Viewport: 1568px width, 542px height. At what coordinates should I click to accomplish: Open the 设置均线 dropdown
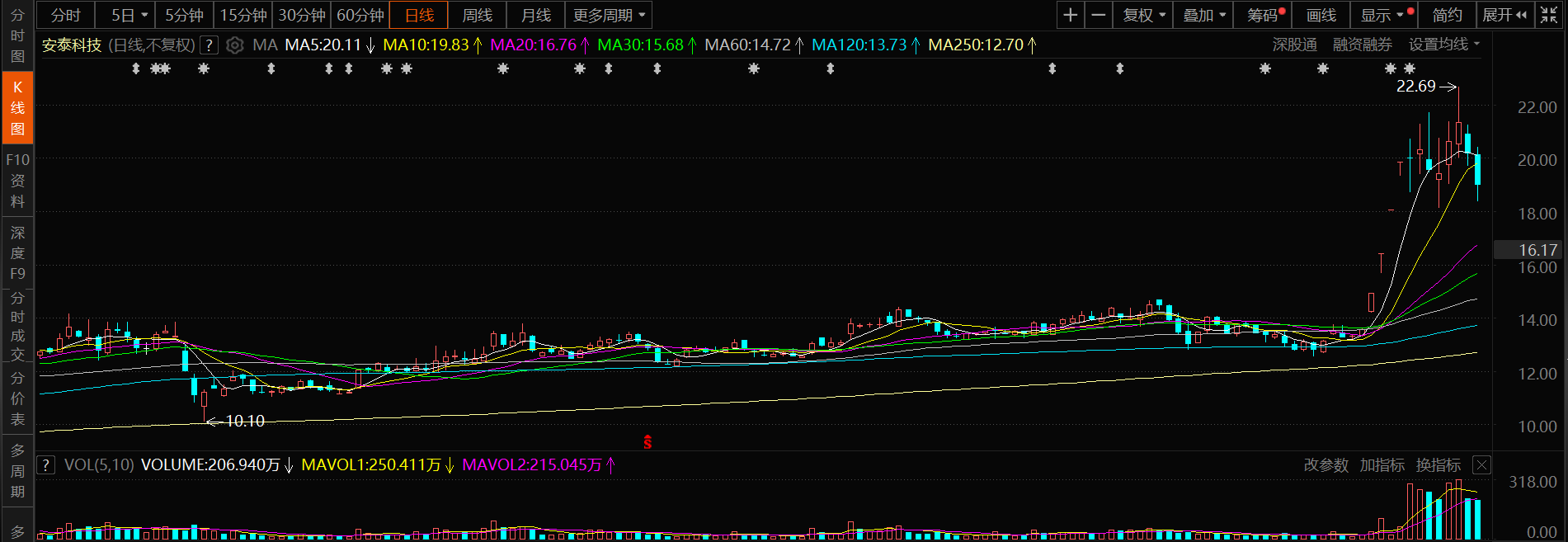point(1444,45)
